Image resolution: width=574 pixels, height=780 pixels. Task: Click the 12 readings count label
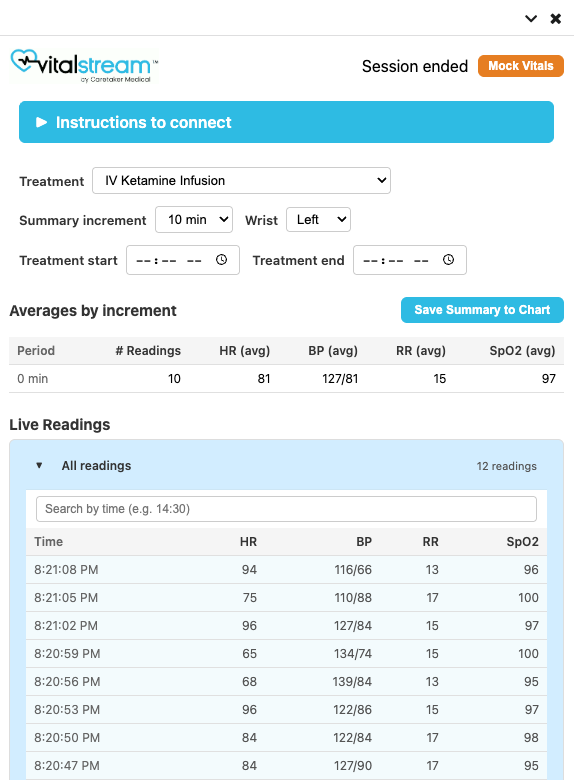tap(507, 466)
